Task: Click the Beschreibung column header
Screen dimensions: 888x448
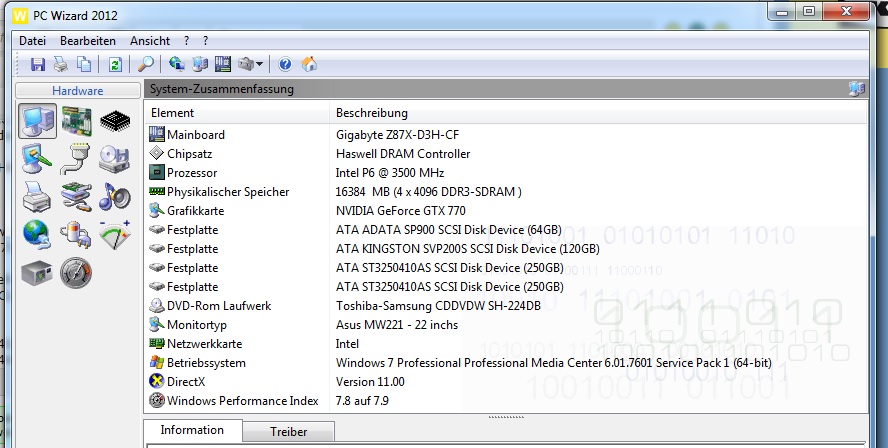Action: [598, 113]
